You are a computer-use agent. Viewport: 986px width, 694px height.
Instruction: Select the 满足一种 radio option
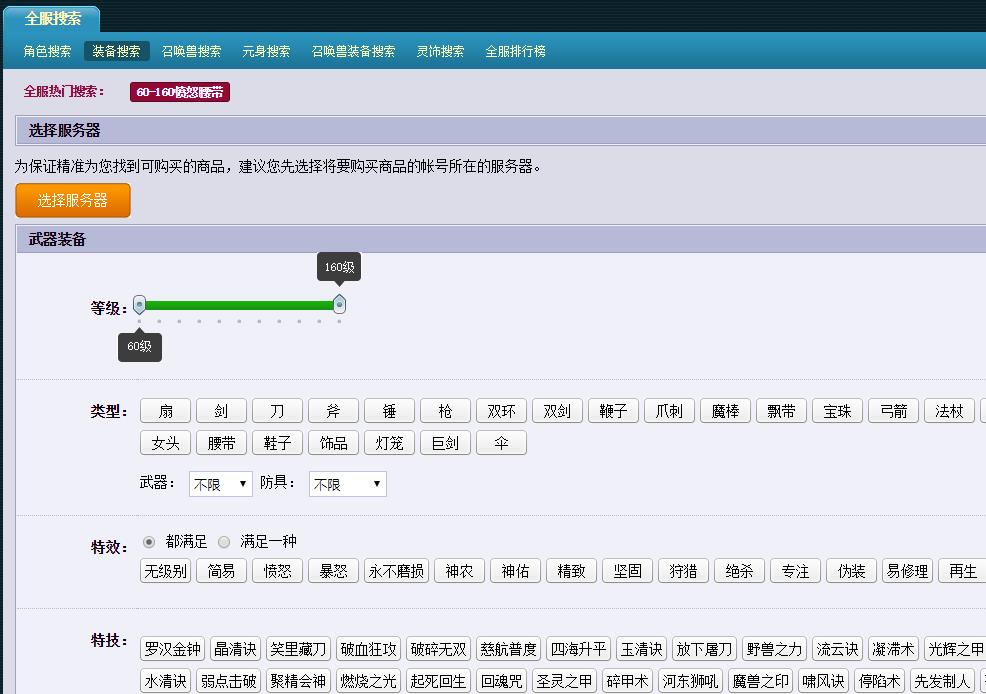[224, 542]
